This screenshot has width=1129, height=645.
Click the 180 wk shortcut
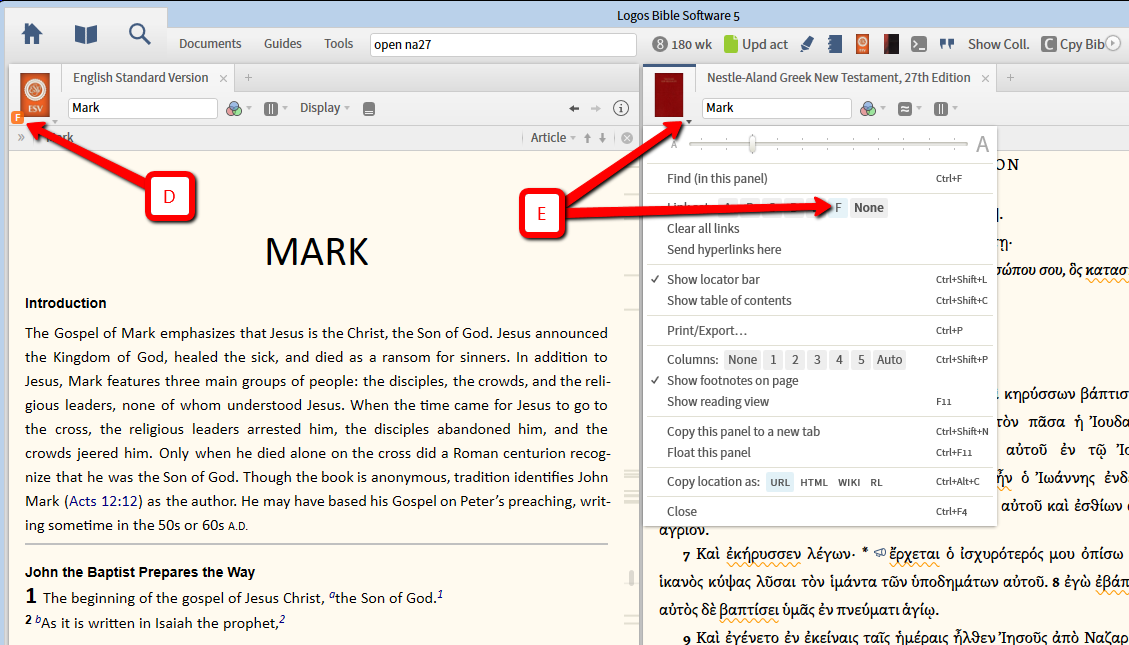tap(682, 44)
